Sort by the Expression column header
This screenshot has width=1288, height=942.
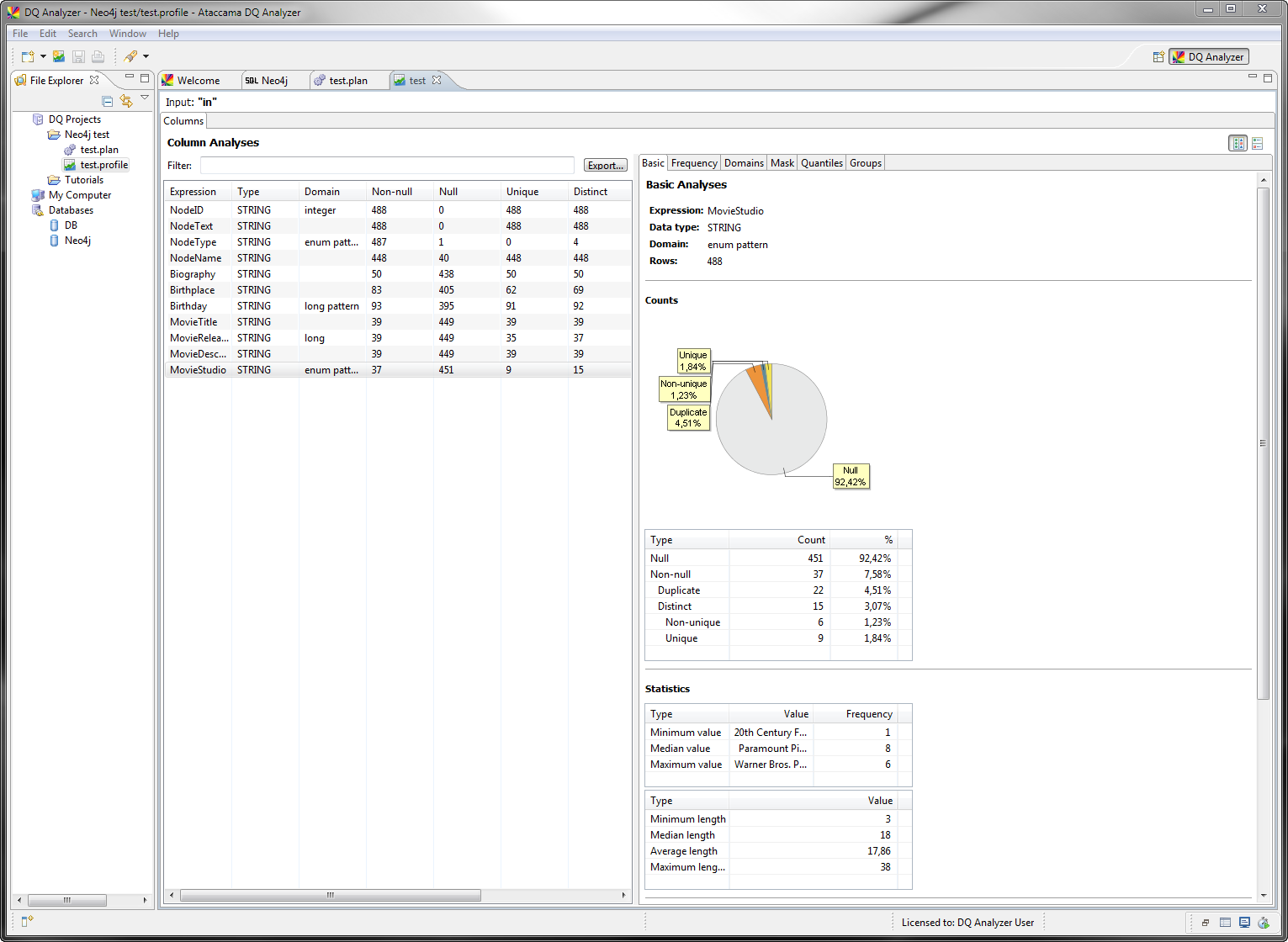point(198,192)
